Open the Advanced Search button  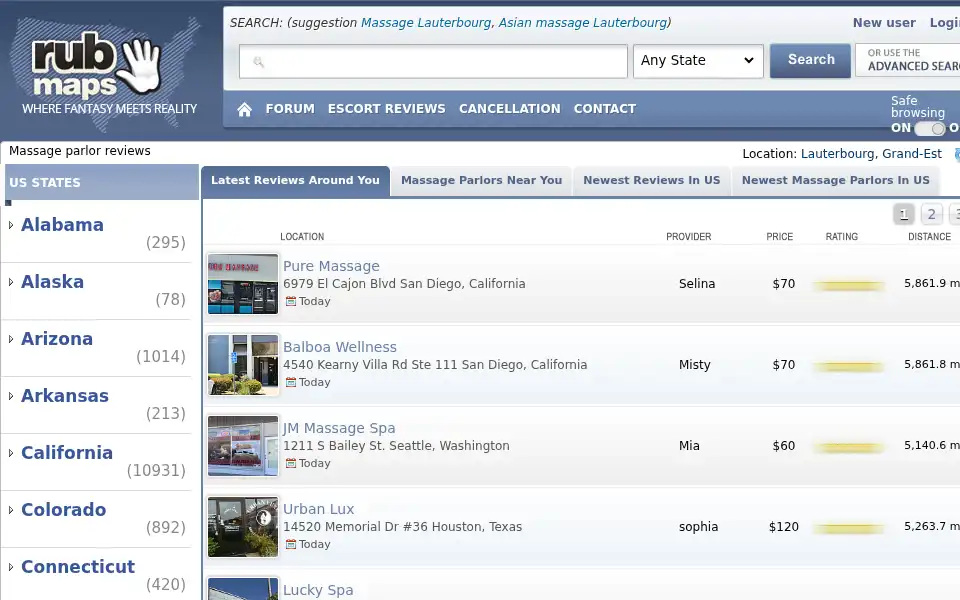(908, 60)
